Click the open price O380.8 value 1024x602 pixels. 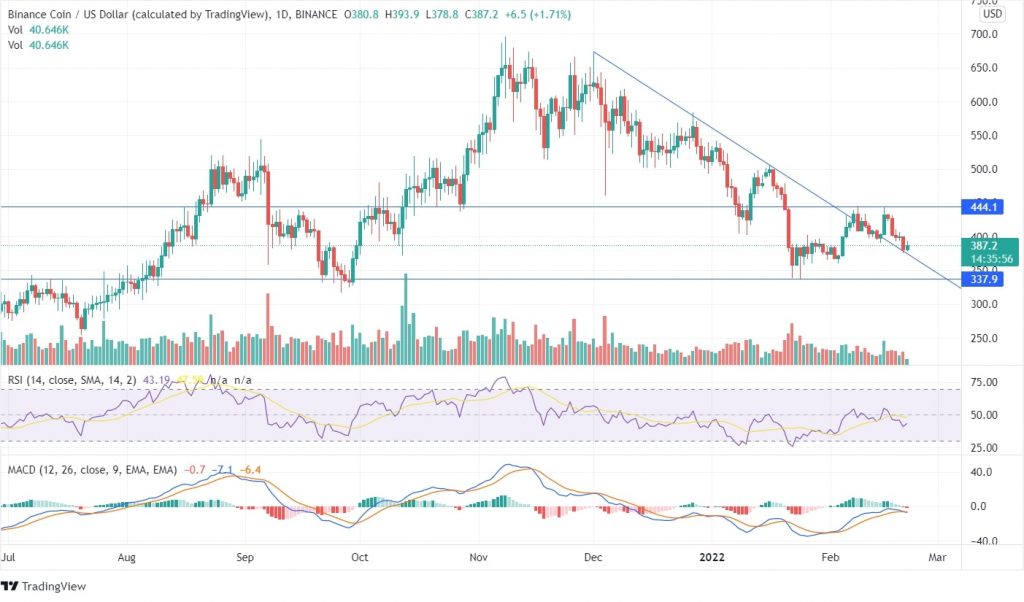click(x=360, y=14)
